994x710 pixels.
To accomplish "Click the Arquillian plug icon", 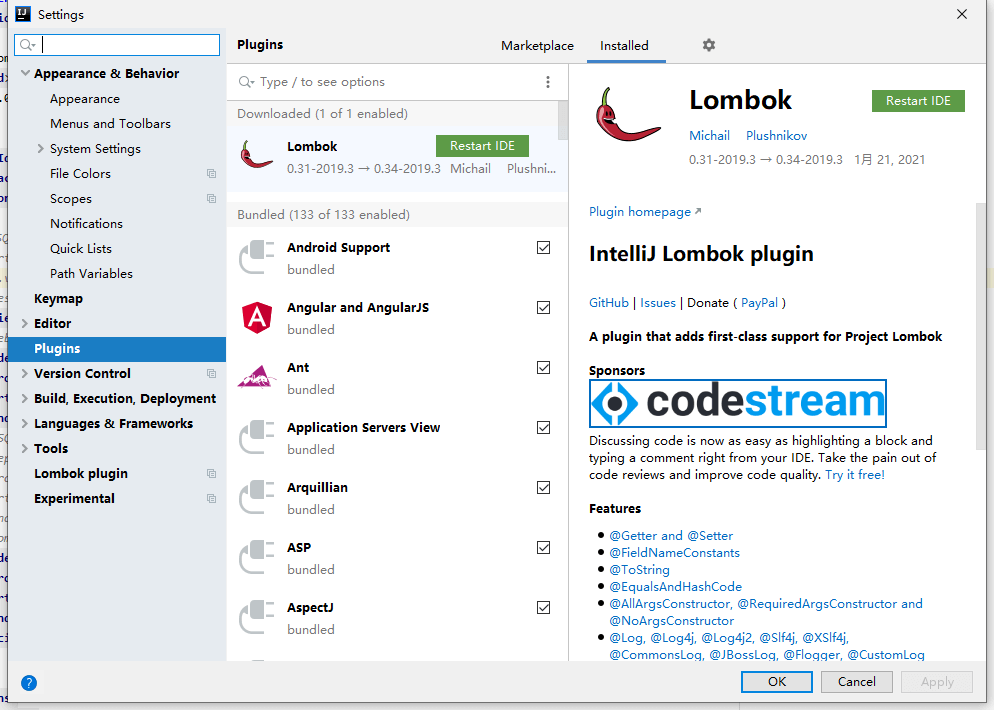I will click(x=256, y=497).
